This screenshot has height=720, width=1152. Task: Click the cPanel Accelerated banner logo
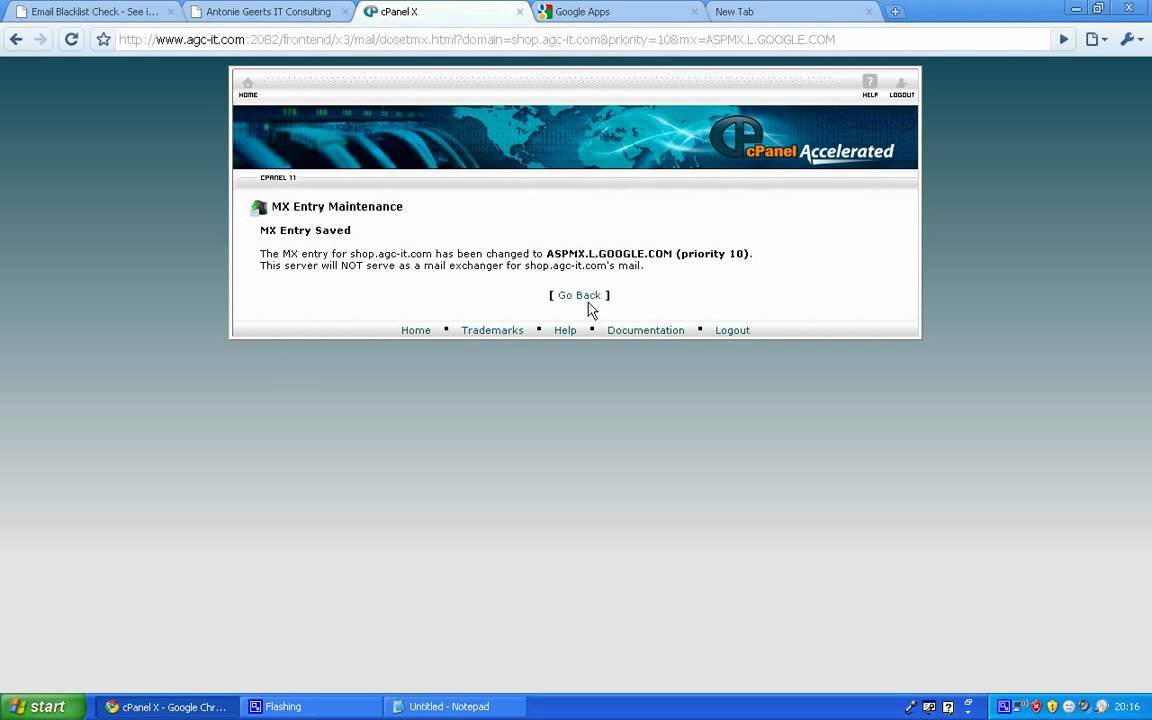pyautogui.click(x=802, y=138)
